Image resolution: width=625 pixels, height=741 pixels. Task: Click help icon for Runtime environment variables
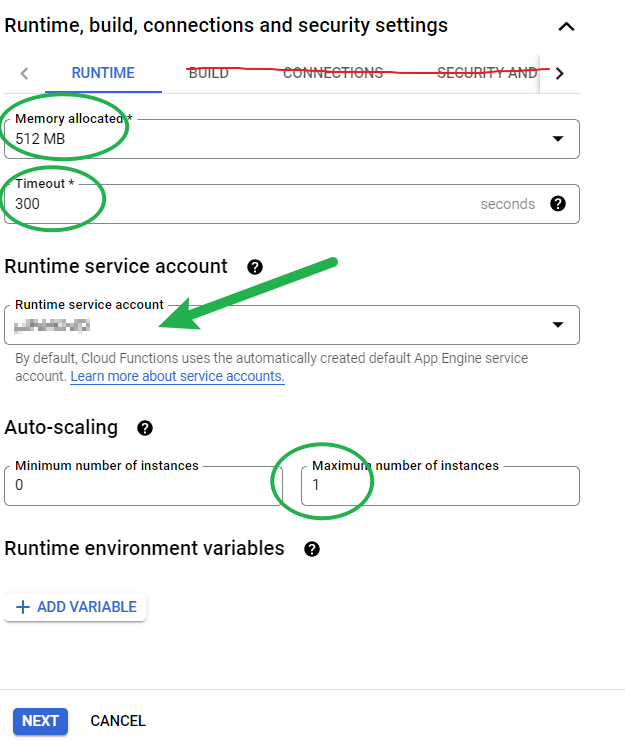[312, 549]
